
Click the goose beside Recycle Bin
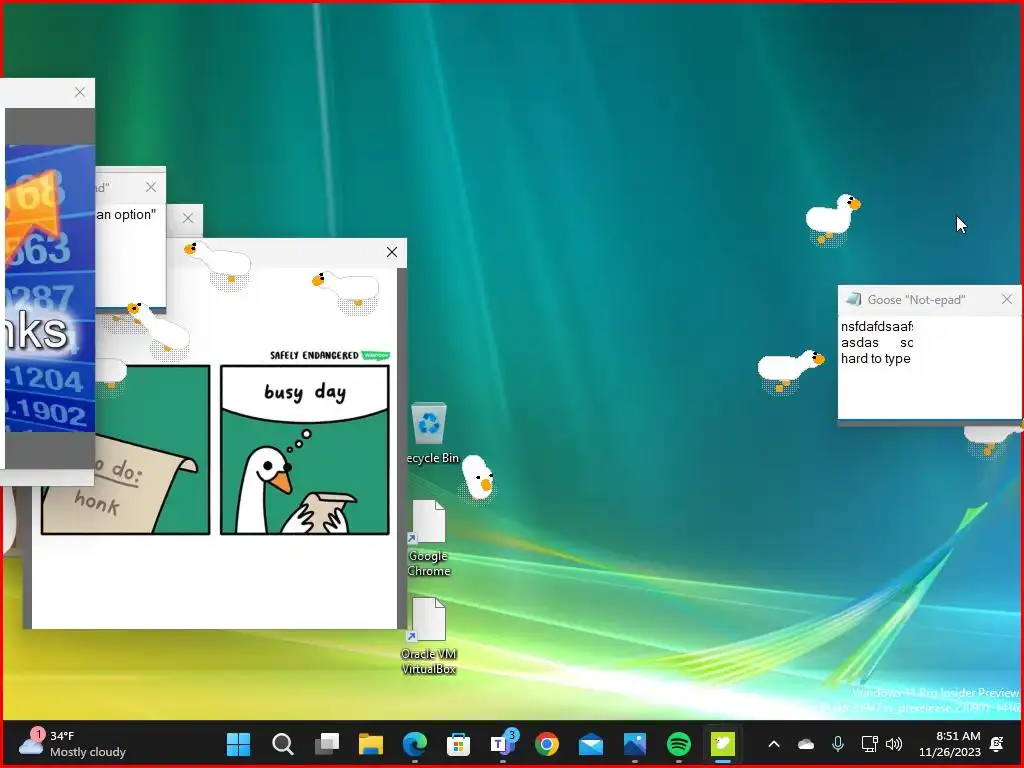click(477, 478)
